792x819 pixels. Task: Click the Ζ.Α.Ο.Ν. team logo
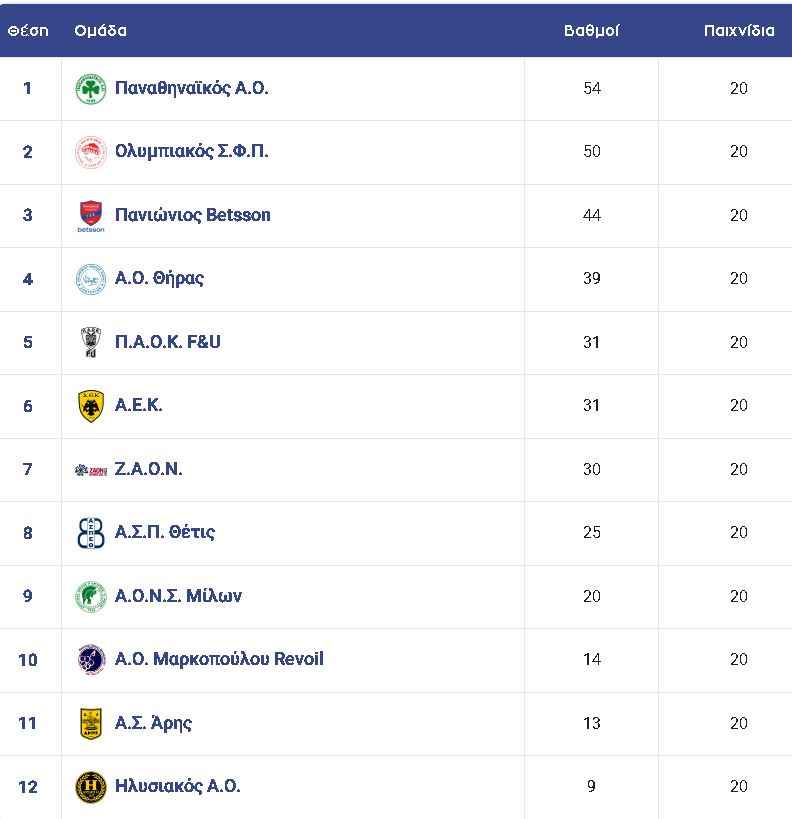click(91, 470)
